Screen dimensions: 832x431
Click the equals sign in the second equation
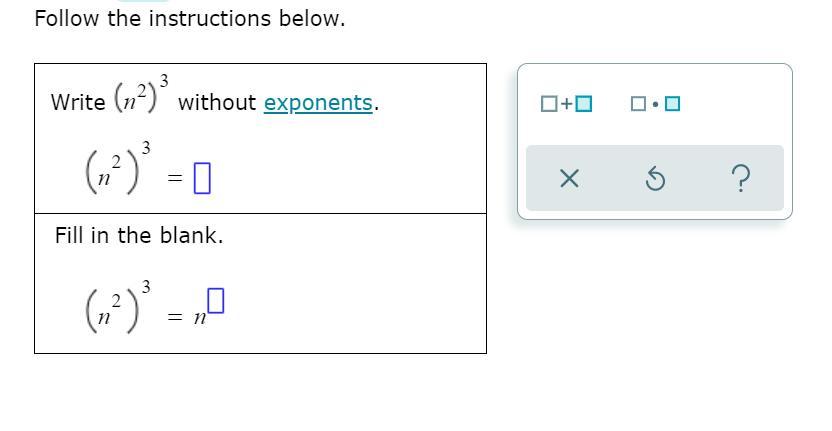point(174,318)
